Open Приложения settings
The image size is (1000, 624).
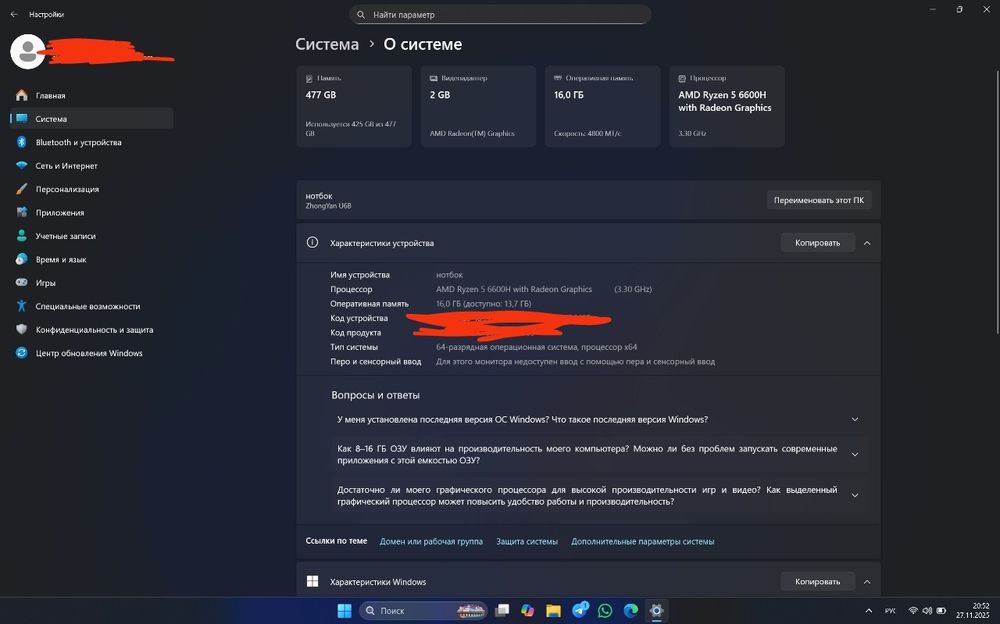point(91,212)
